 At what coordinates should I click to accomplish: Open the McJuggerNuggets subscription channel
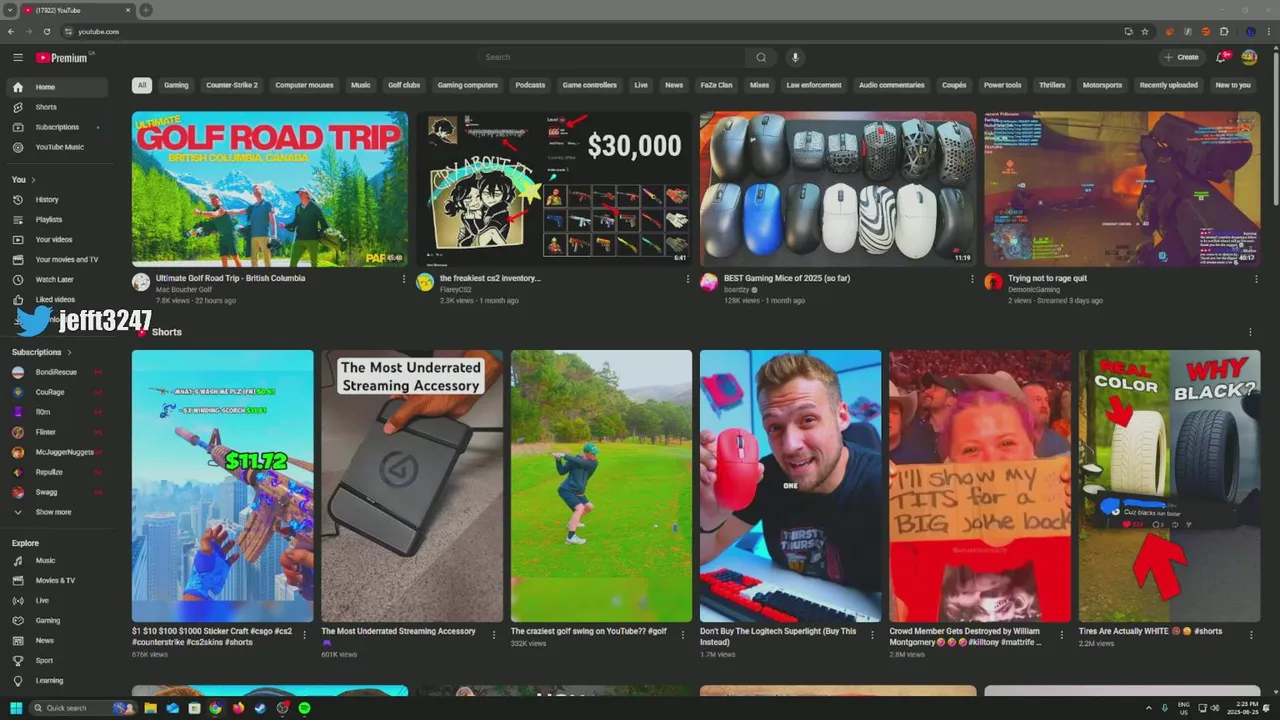click(58, 452)
